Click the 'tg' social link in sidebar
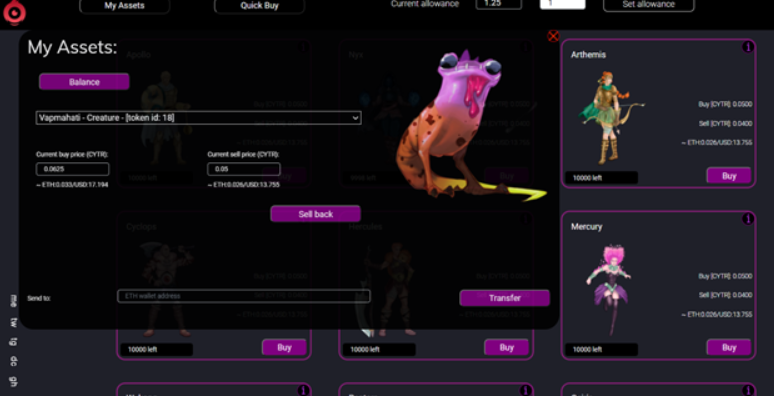774x396 pixels. [13, 342]
